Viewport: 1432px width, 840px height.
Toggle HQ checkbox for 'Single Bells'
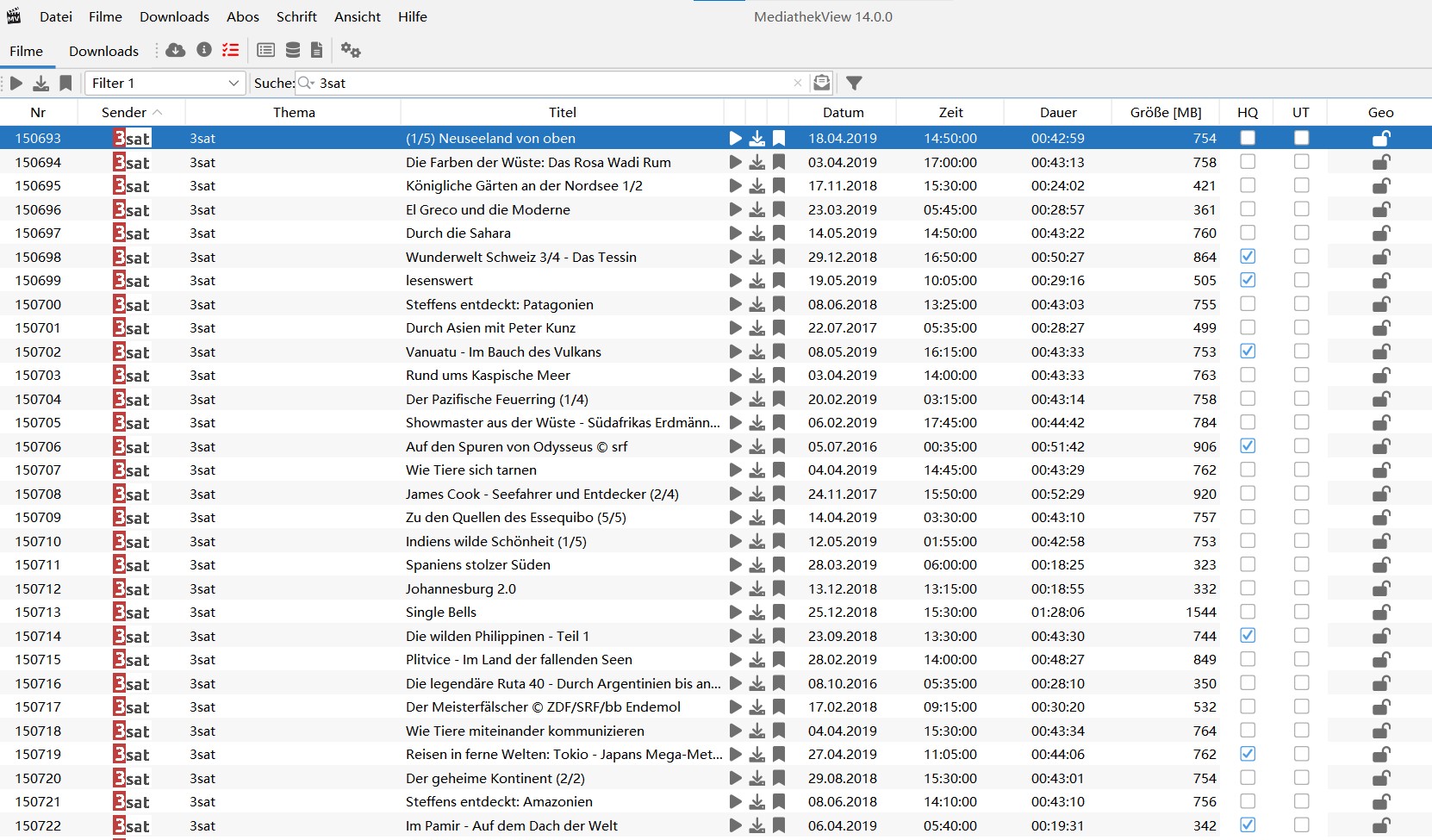point(1248,612)
